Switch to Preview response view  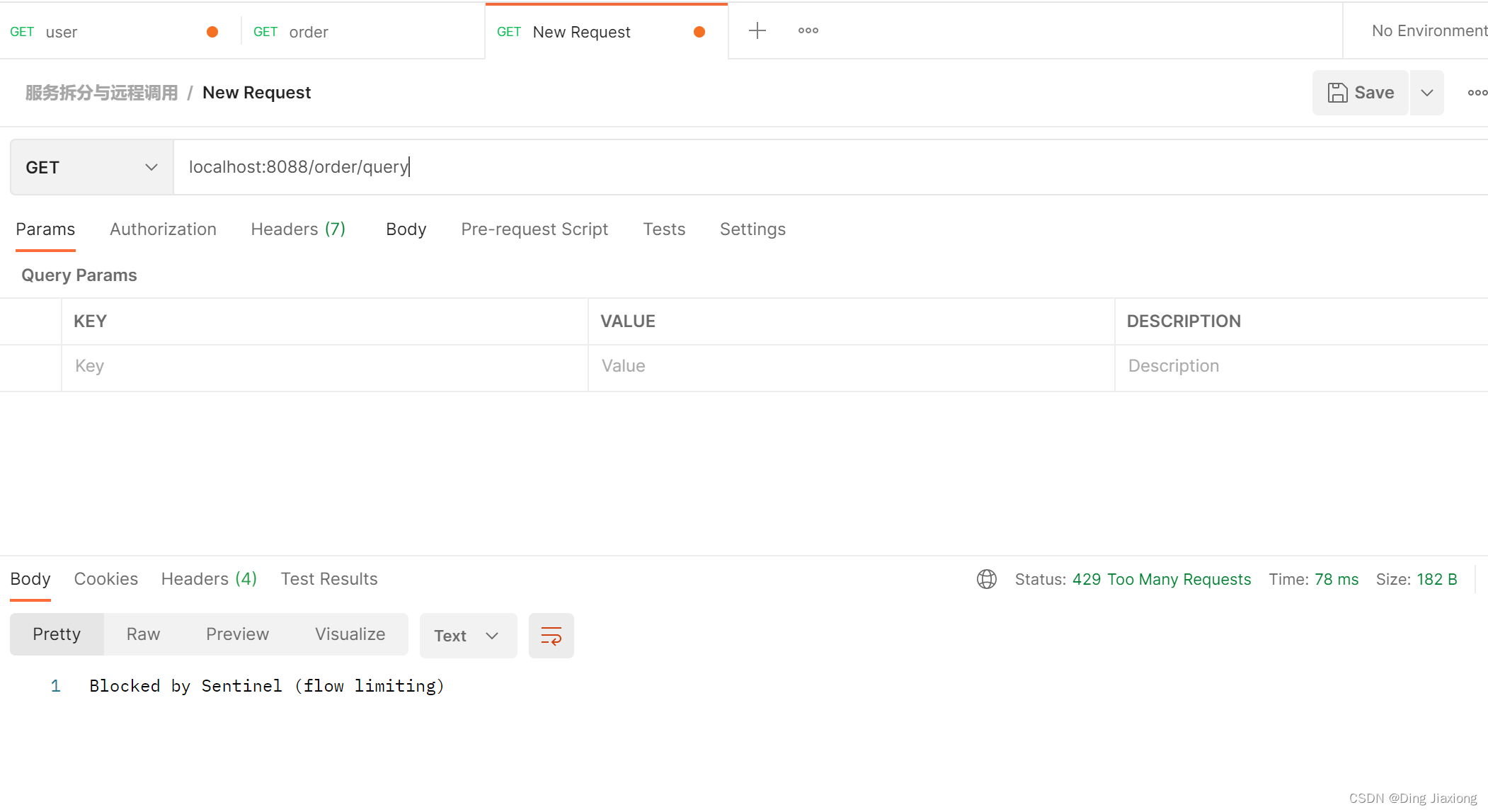coord(236,635)
